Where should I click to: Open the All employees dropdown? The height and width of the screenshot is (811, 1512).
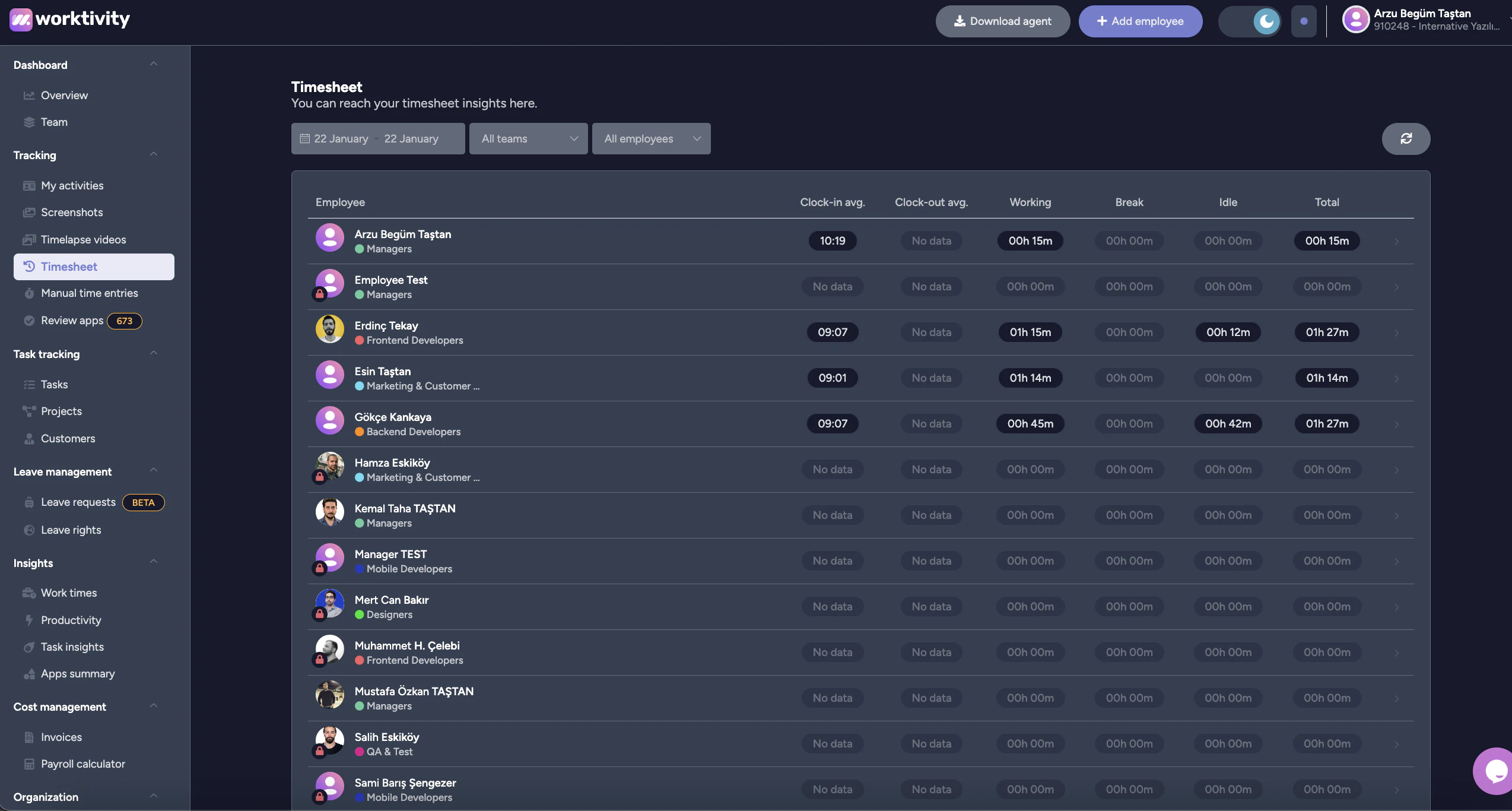click(651, 138)
